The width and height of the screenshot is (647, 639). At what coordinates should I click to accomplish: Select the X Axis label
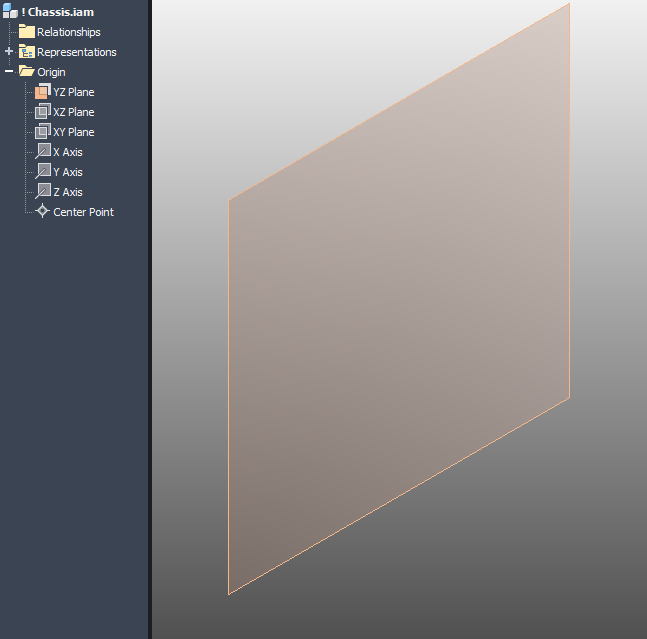(68, 152)
